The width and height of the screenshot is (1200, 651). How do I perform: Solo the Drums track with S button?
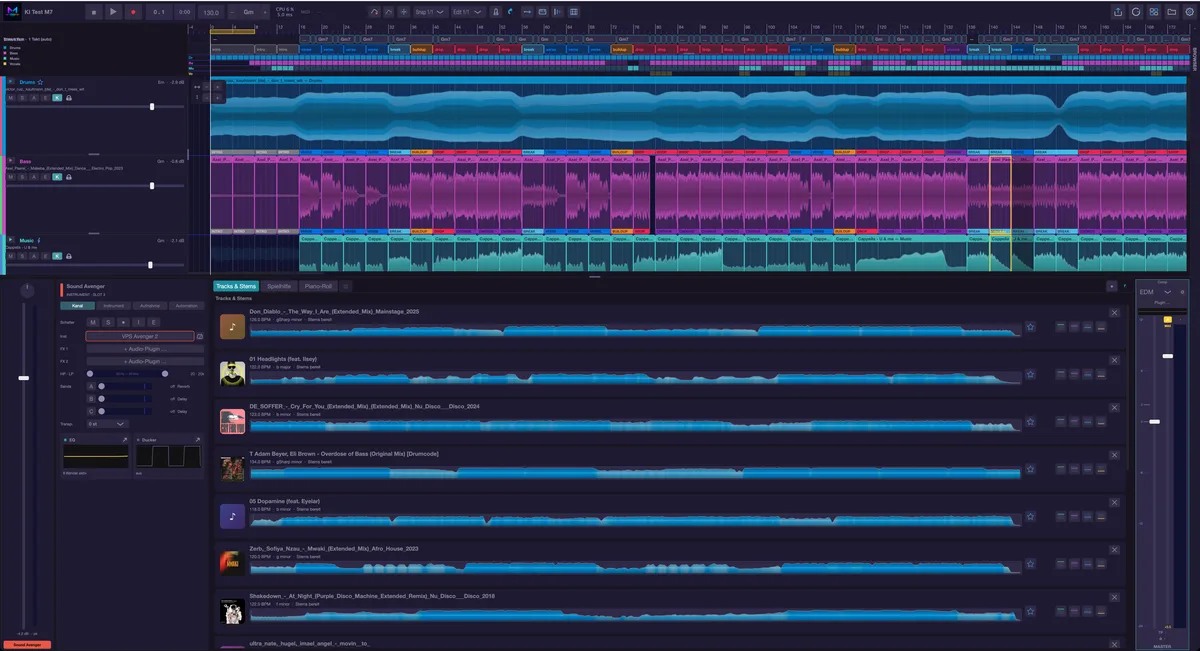pyautogui.click(x=22, y=97)
